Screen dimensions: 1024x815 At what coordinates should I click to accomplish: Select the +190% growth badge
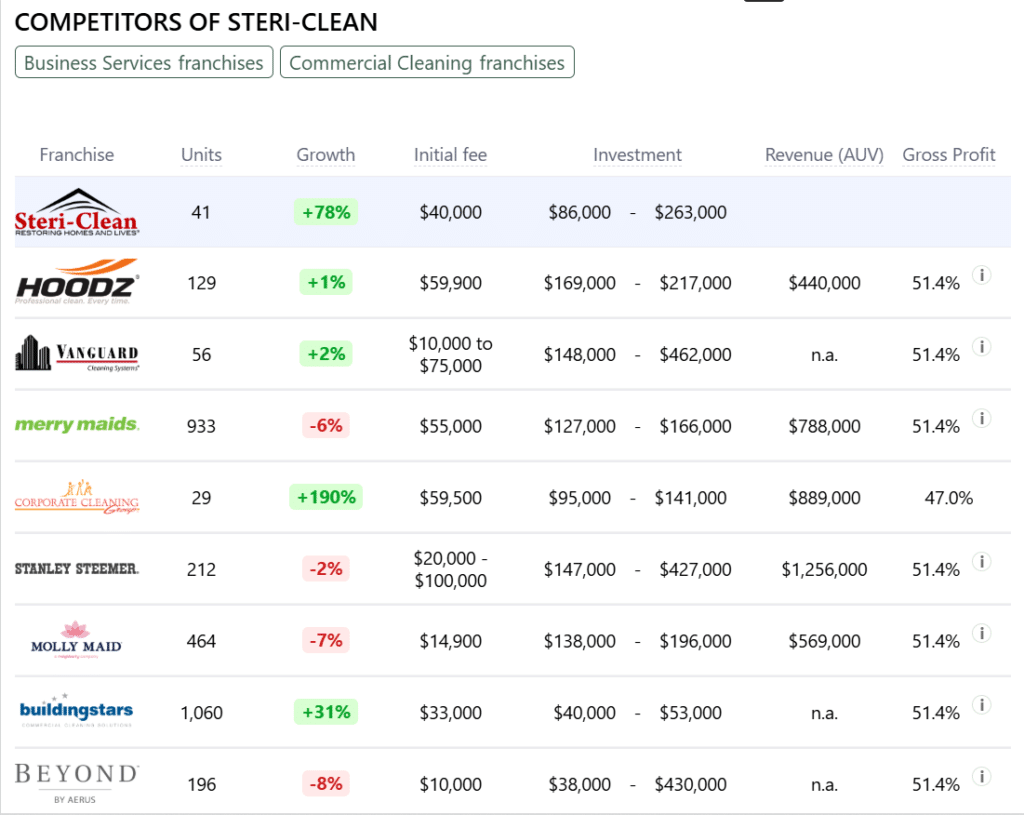point(326,497)
